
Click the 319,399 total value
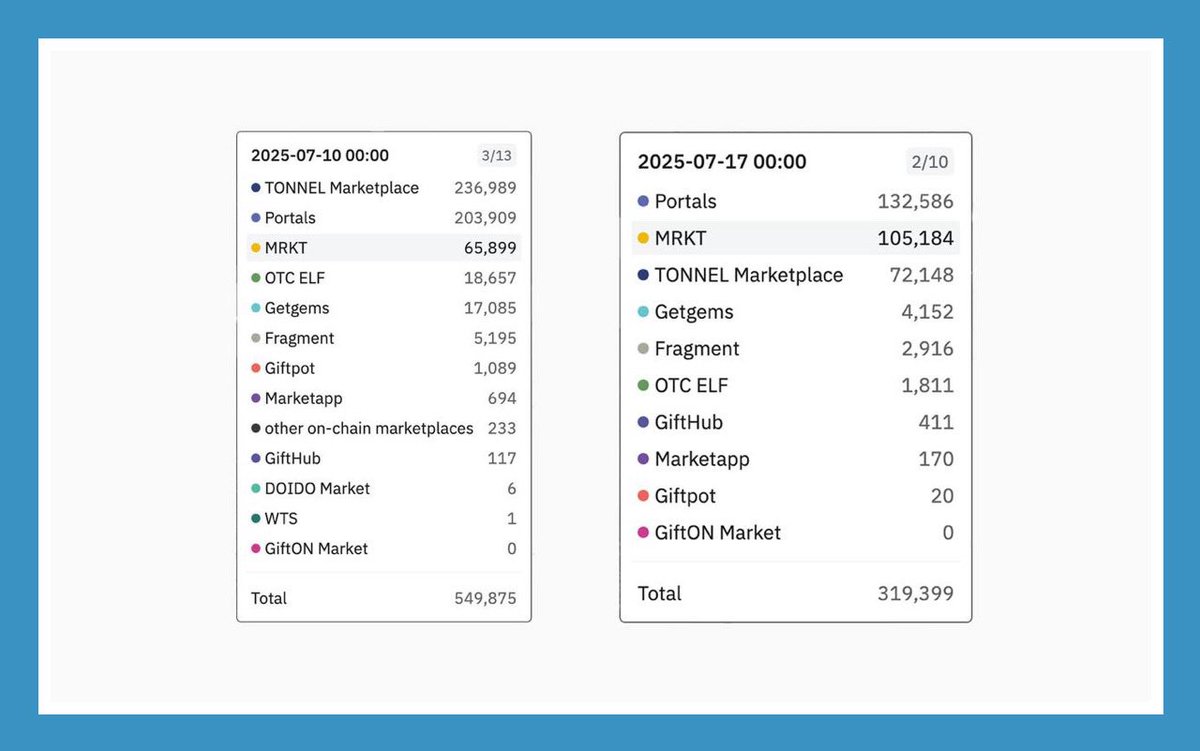click(916, 593)
